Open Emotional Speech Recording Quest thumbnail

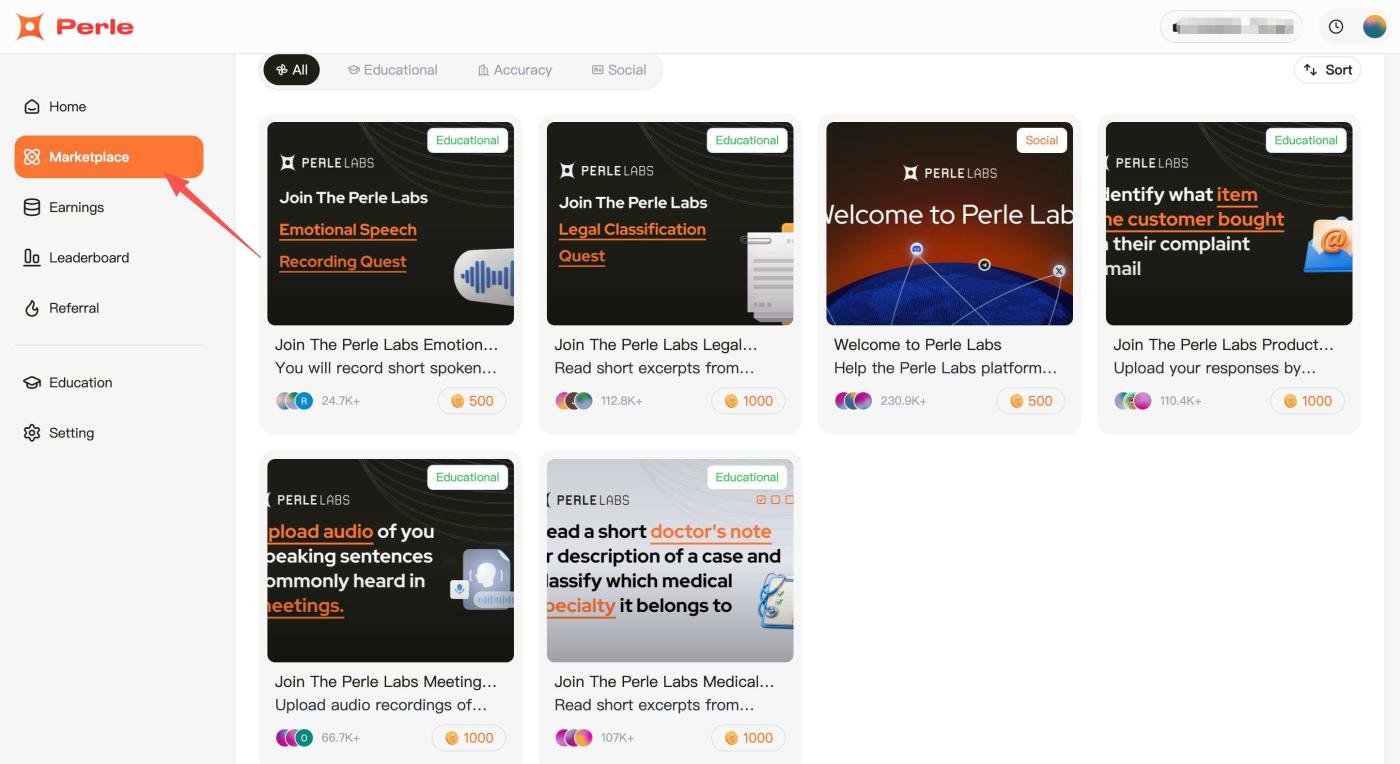(x=391, y=224)
